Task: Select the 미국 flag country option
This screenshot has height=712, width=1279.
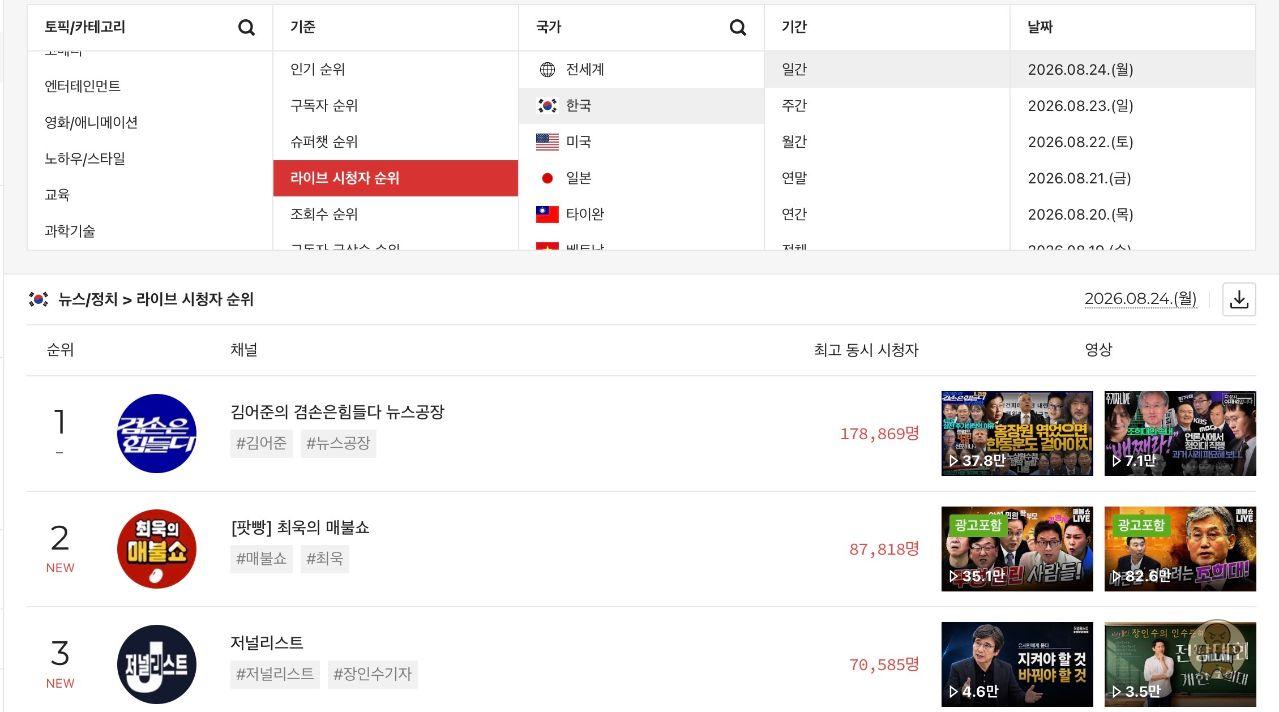Action: (x=641, y=142)
